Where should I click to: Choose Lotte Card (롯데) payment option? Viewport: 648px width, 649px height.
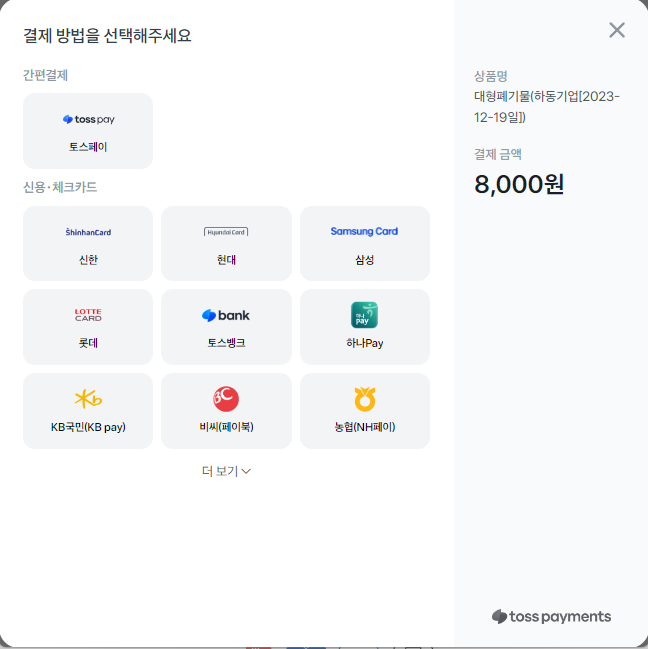click(x=88, y=327)
